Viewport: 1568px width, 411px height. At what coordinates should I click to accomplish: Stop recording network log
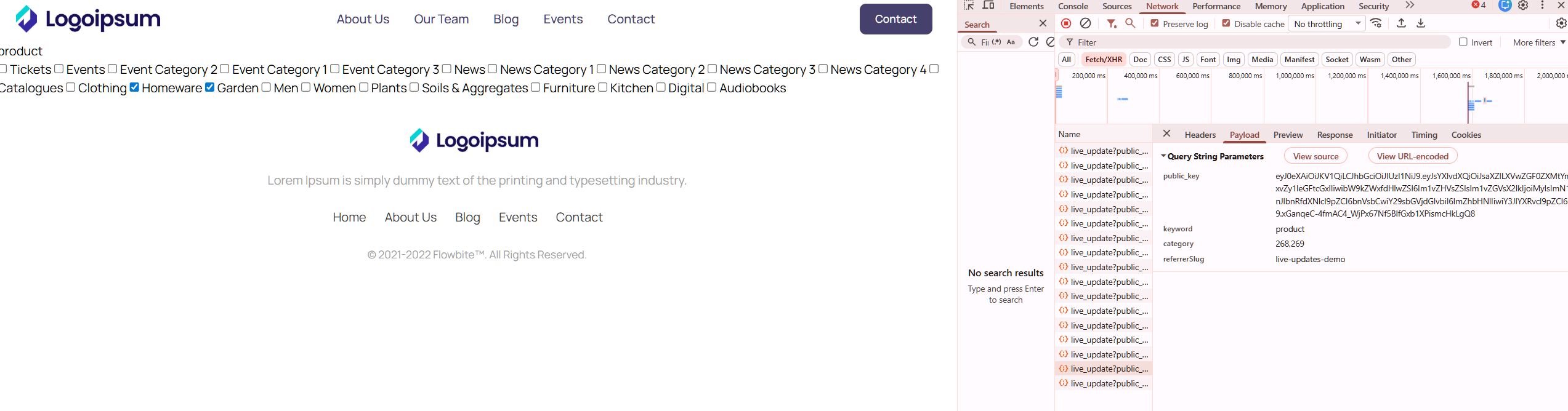(1066, 23)
